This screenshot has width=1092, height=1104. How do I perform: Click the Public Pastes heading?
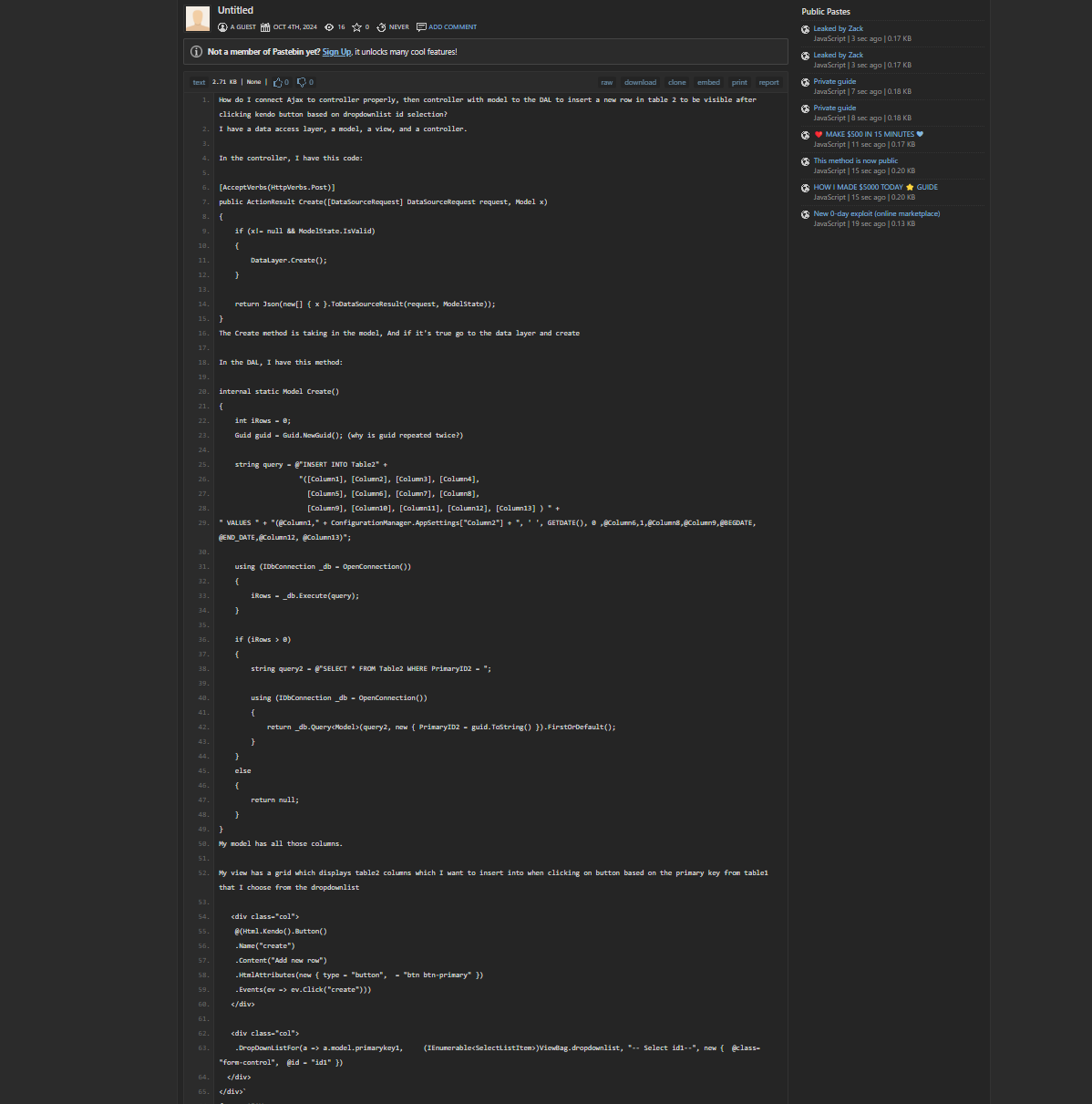pos(826,11)
